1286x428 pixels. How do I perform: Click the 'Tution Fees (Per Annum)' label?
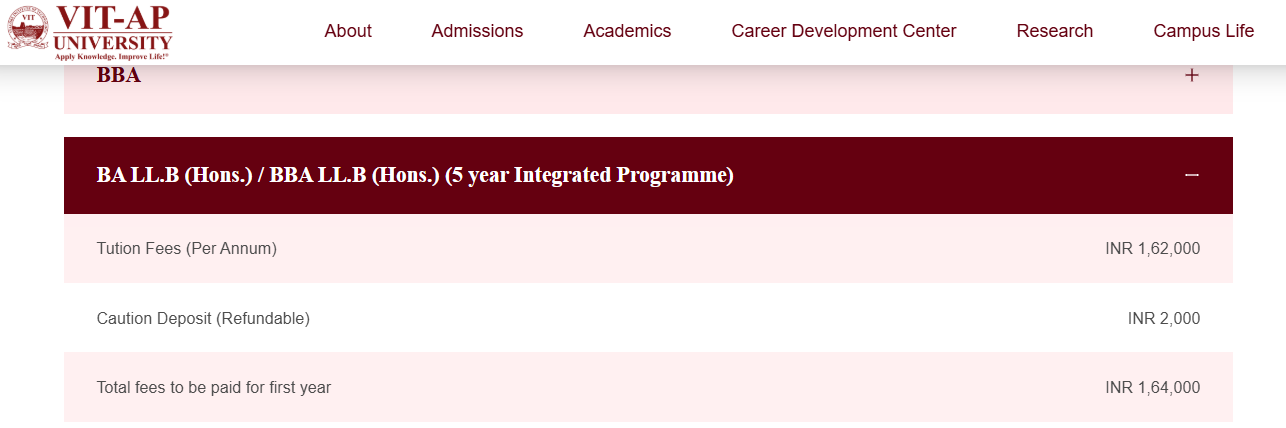pos(186,248)
